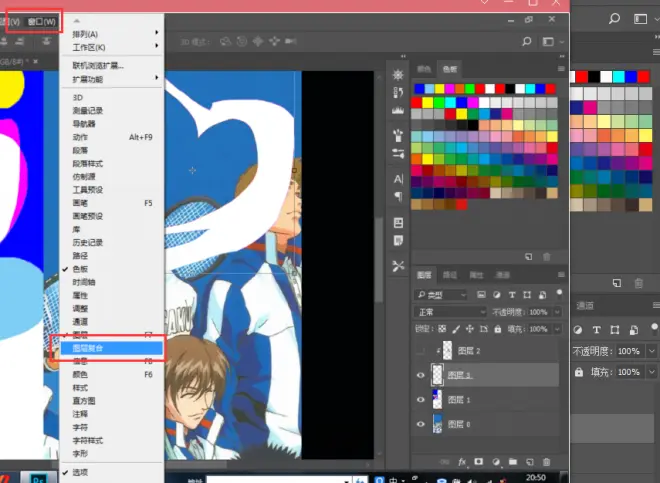Image resolution: width=660 pixels, height=483 pixels.
Task: Toggle checked 选项 entry in Window menu
Action: [x=80, y=472]
